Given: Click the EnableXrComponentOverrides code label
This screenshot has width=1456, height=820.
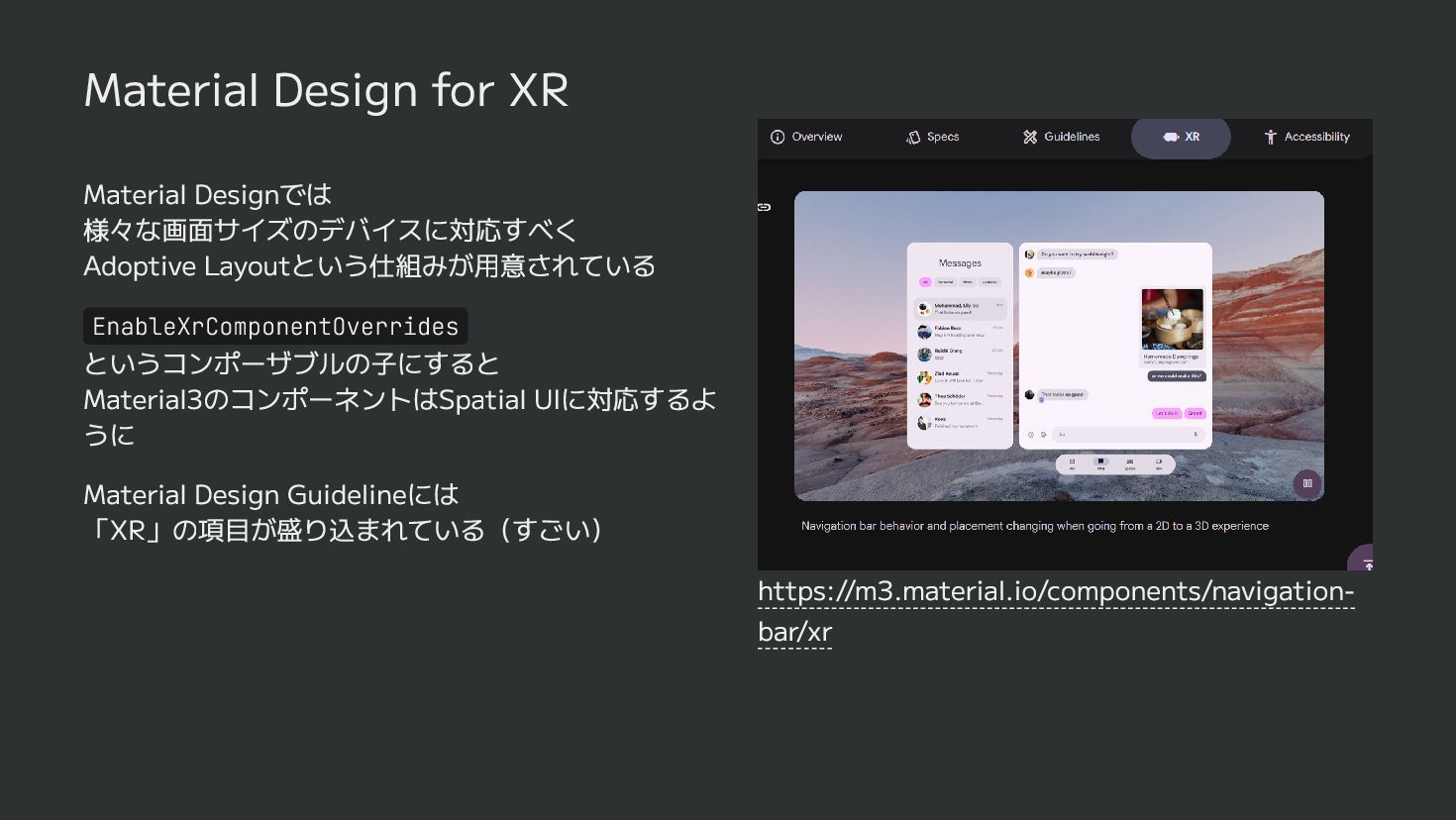Looking at the screenshot, I should point(275,326).
